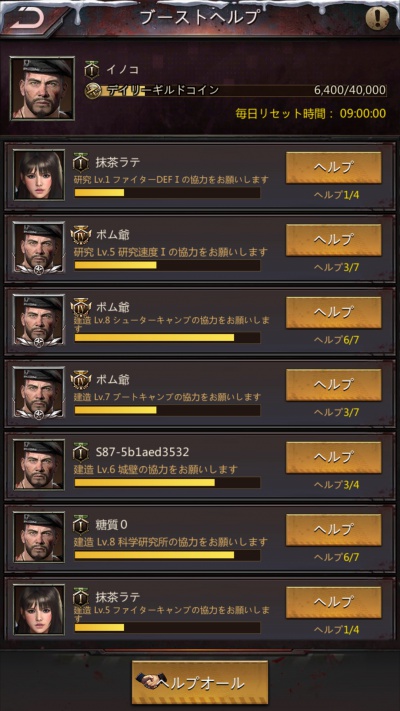This screenshot has width=400, height=711.
Task: Open イノコ's profile portrait
Action: click(x=42, y=88)
